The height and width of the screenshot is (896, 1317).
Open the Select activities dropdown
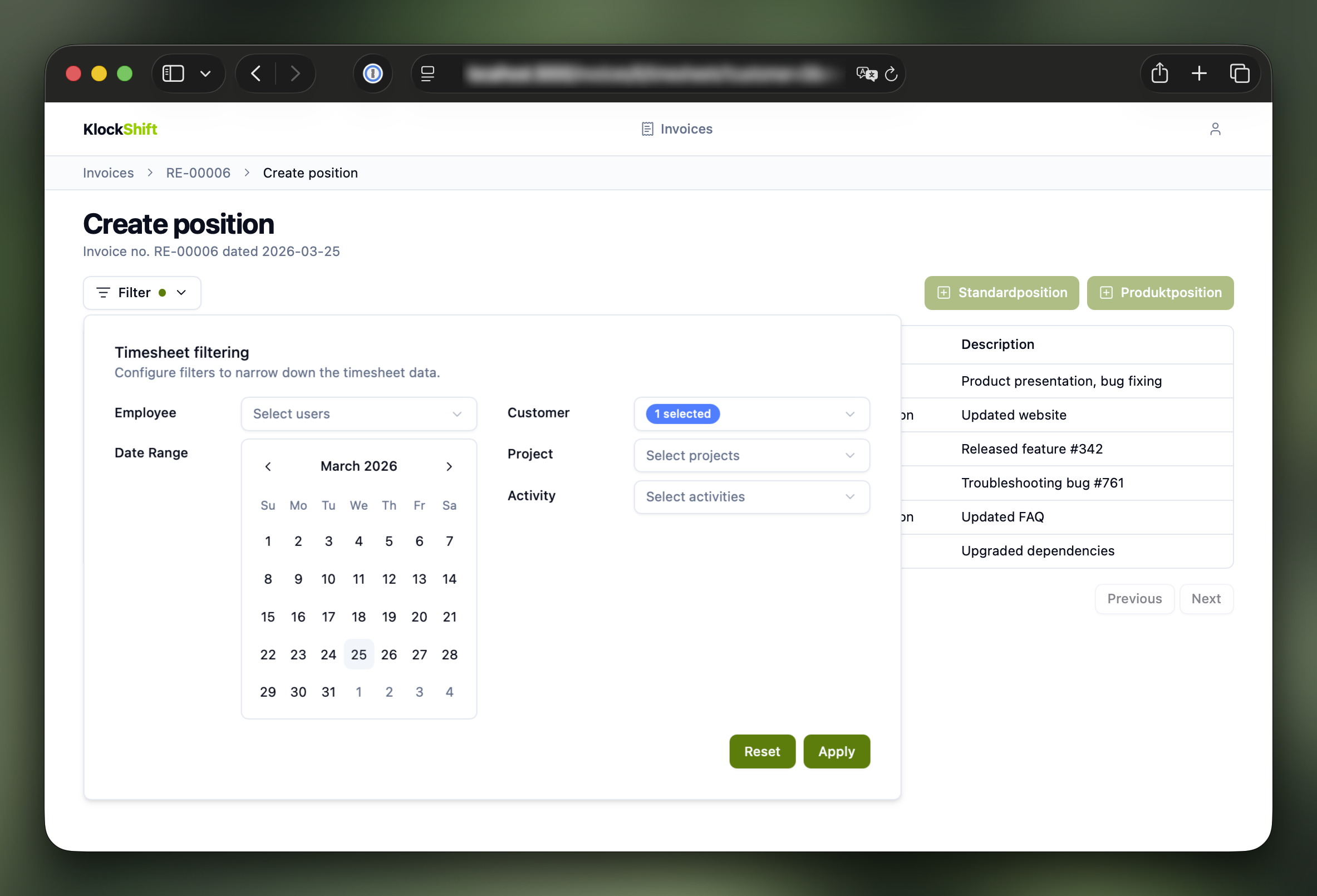tap(751, 496)
